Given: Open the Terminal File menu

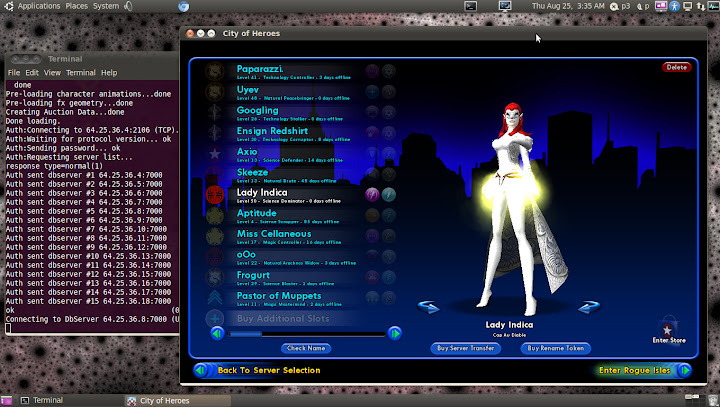Looking at the screenshot, I should pos(14,73).
